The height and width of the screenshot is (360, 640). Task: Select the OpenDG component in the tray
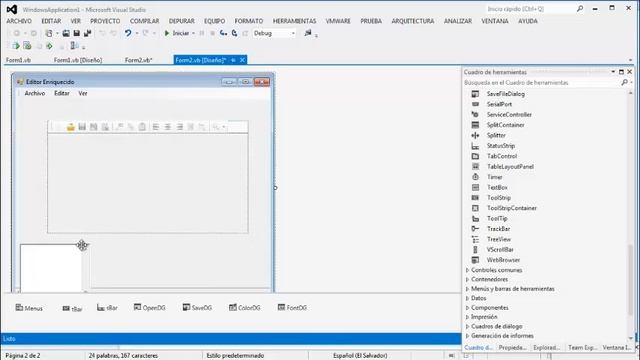tap(150, 307)
